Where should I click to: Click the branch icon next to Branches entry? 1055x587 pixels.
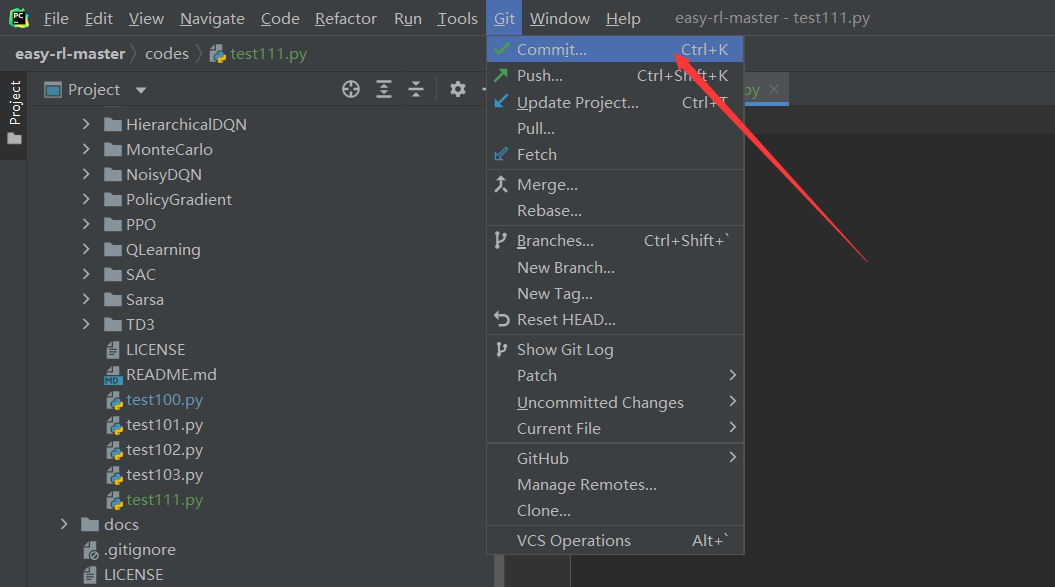coord(502,241)
